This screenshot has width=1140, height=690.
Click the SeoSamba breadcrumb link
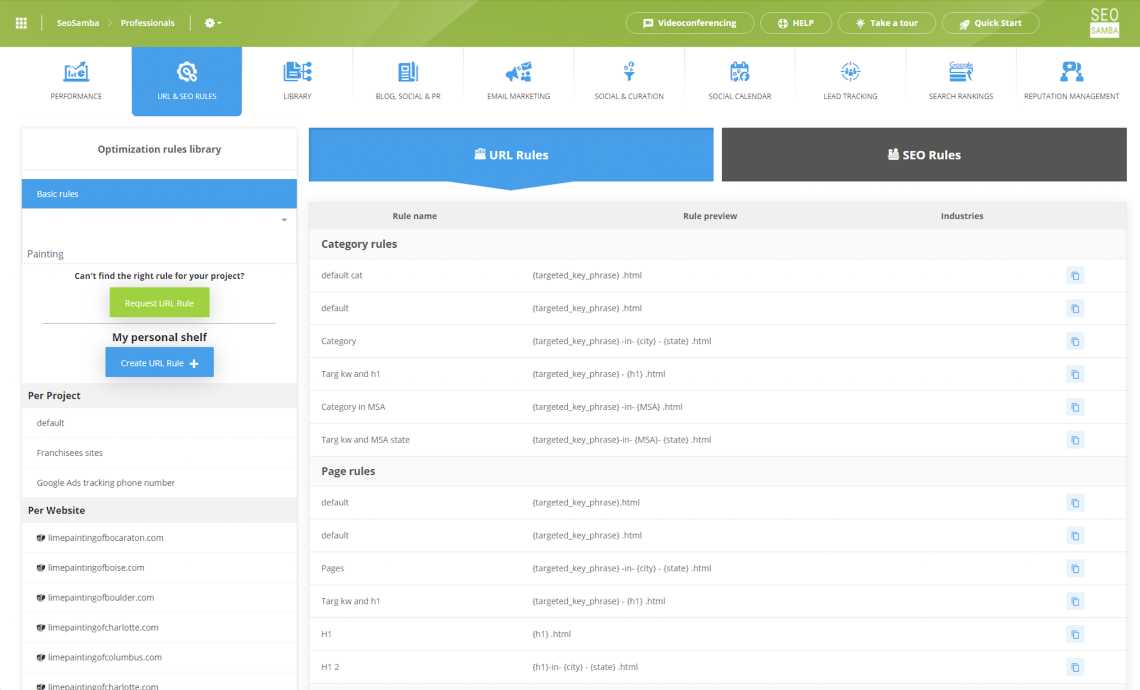(x=79, y=22)
